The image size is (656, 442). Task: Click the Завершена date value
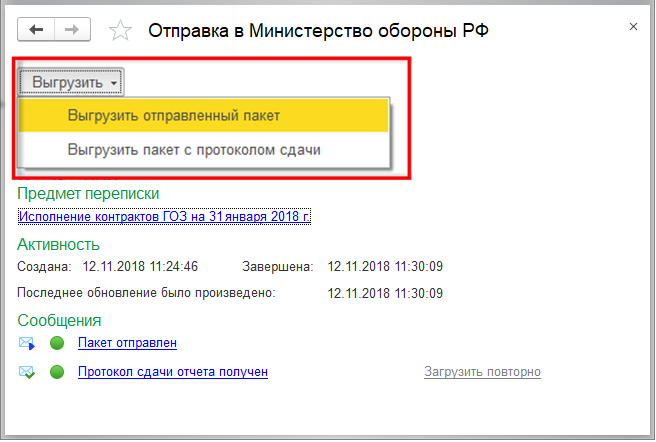[385, 267]
